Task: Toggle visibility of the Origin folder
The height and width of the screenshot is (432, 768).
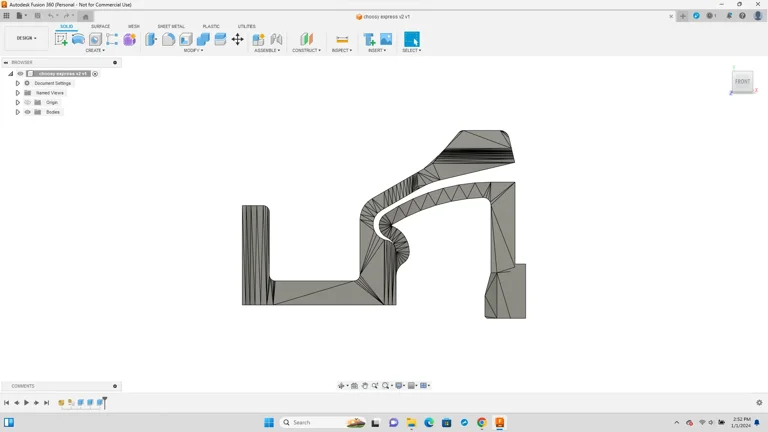Action: pos(28,102)
